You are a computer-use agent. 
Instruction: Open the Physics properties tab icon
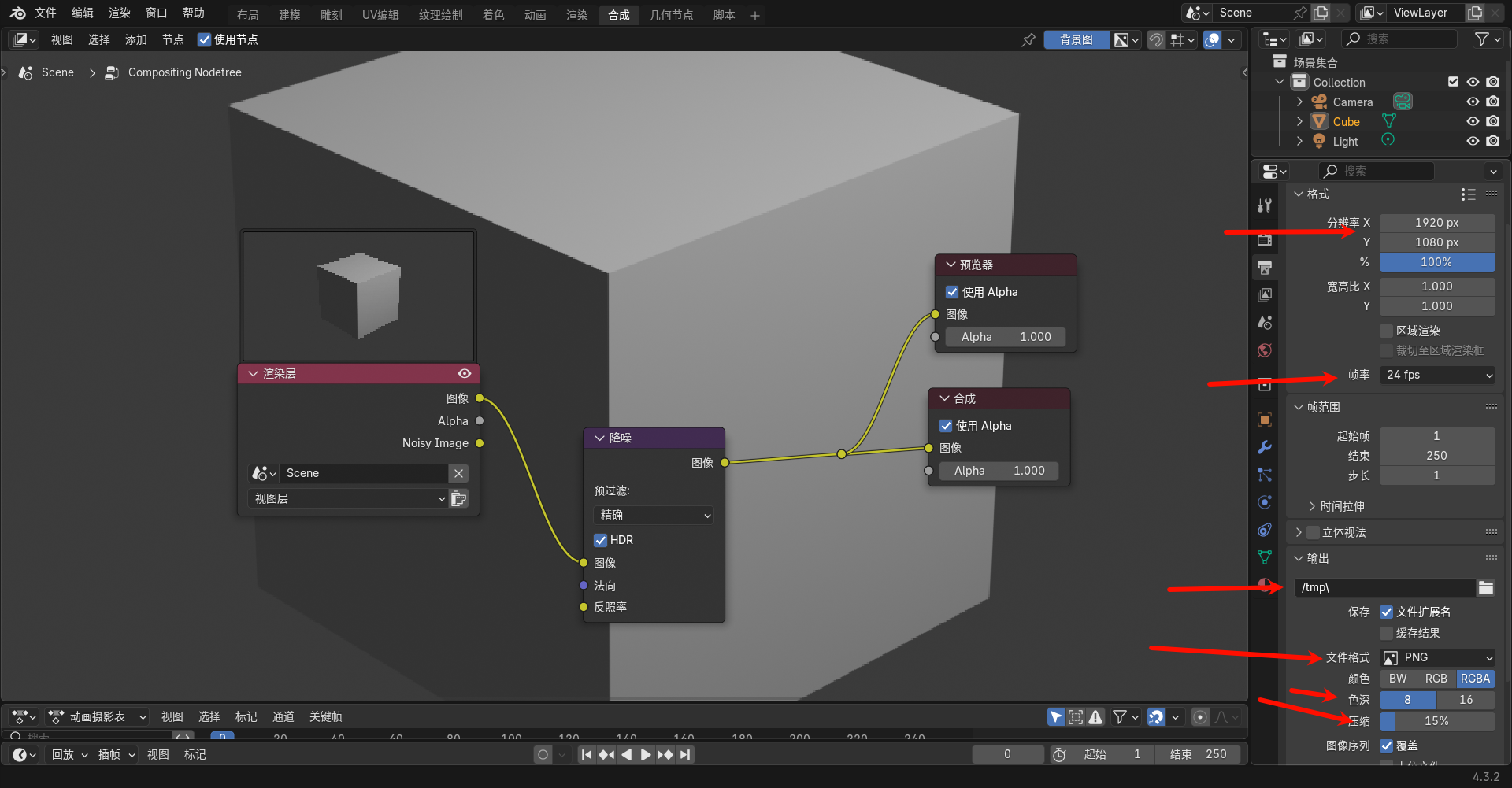coord(1265,502)
